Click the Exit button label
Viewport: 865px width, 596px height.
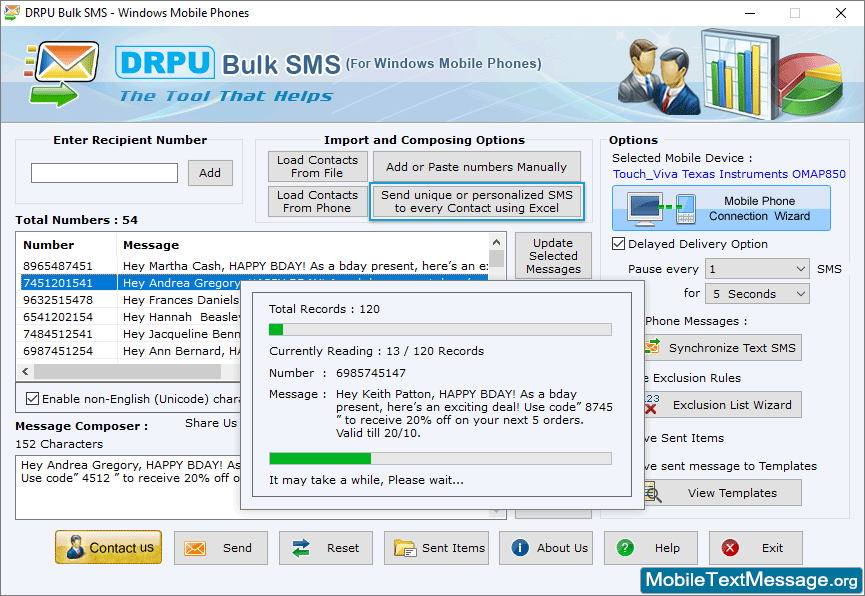tap(772, 548)
